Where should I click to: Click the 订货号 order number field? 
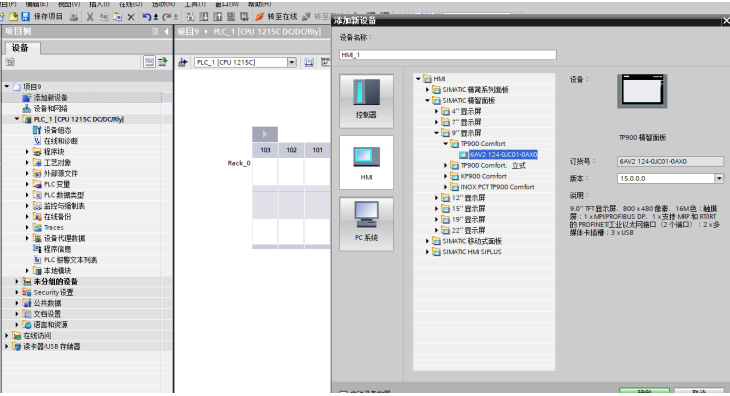[670, 161]
